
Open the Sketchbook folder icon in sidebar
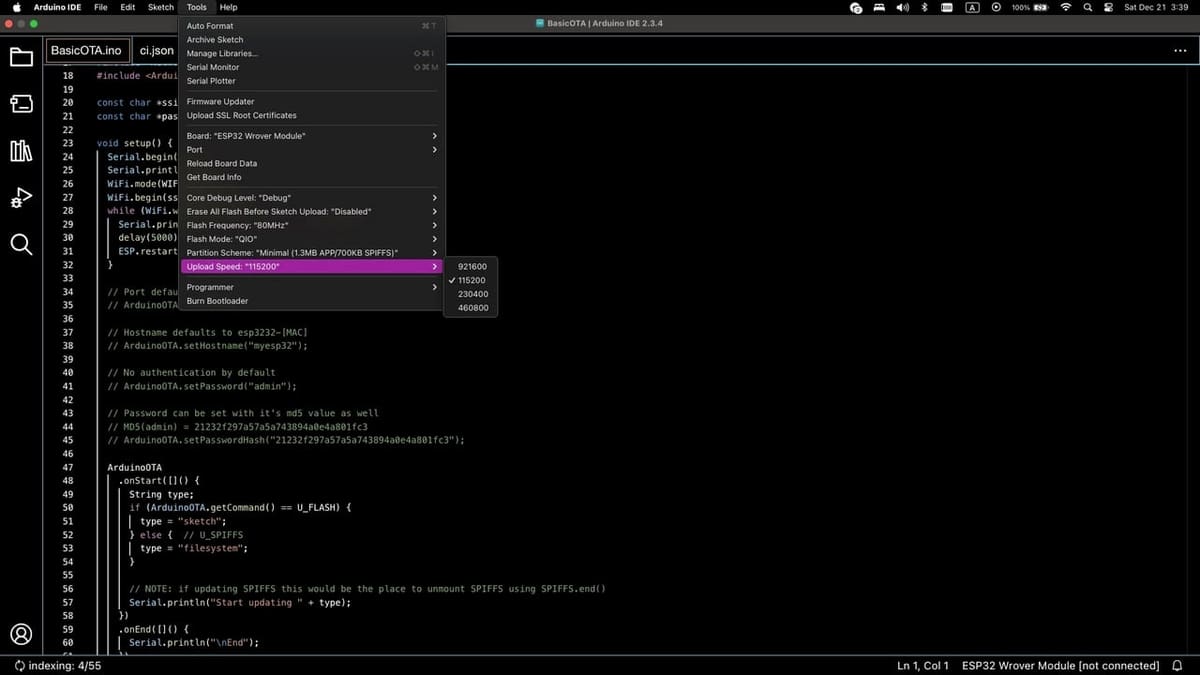point(21,57)
